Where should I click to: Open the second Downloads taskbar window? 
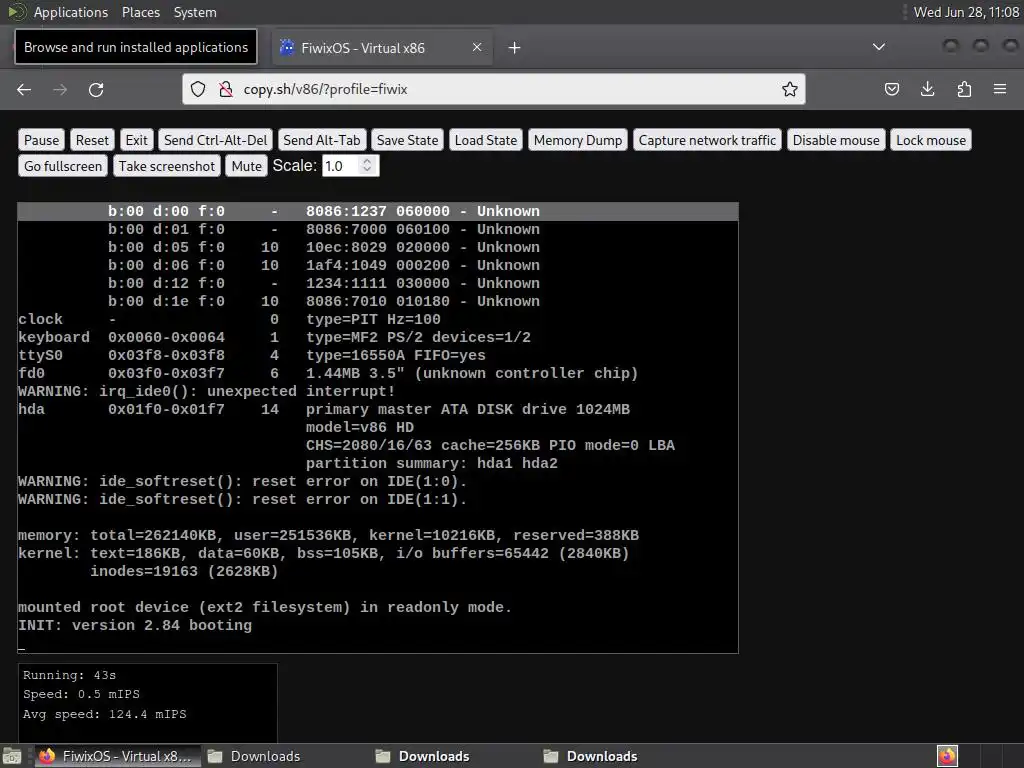(423, 756)
